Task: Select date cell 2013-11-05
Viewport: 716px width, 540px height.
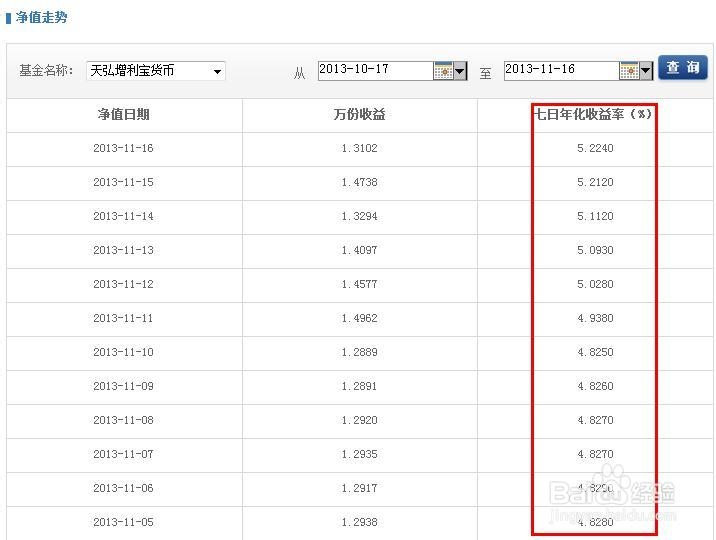Action: 123,522
